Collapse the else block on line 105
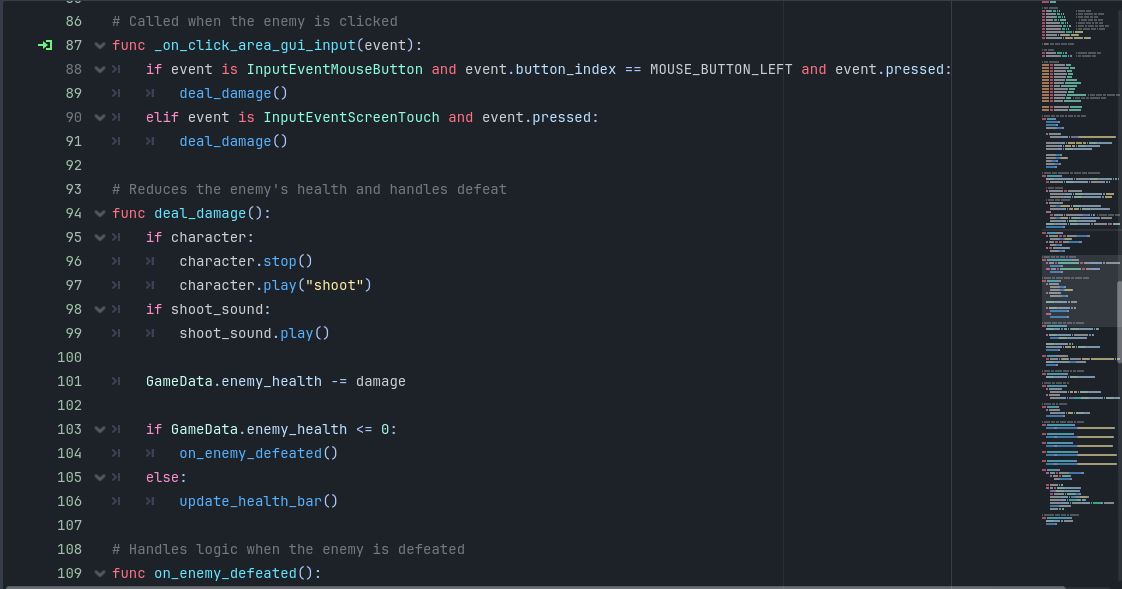The image size is (1122, 589). tap(99, 477)
